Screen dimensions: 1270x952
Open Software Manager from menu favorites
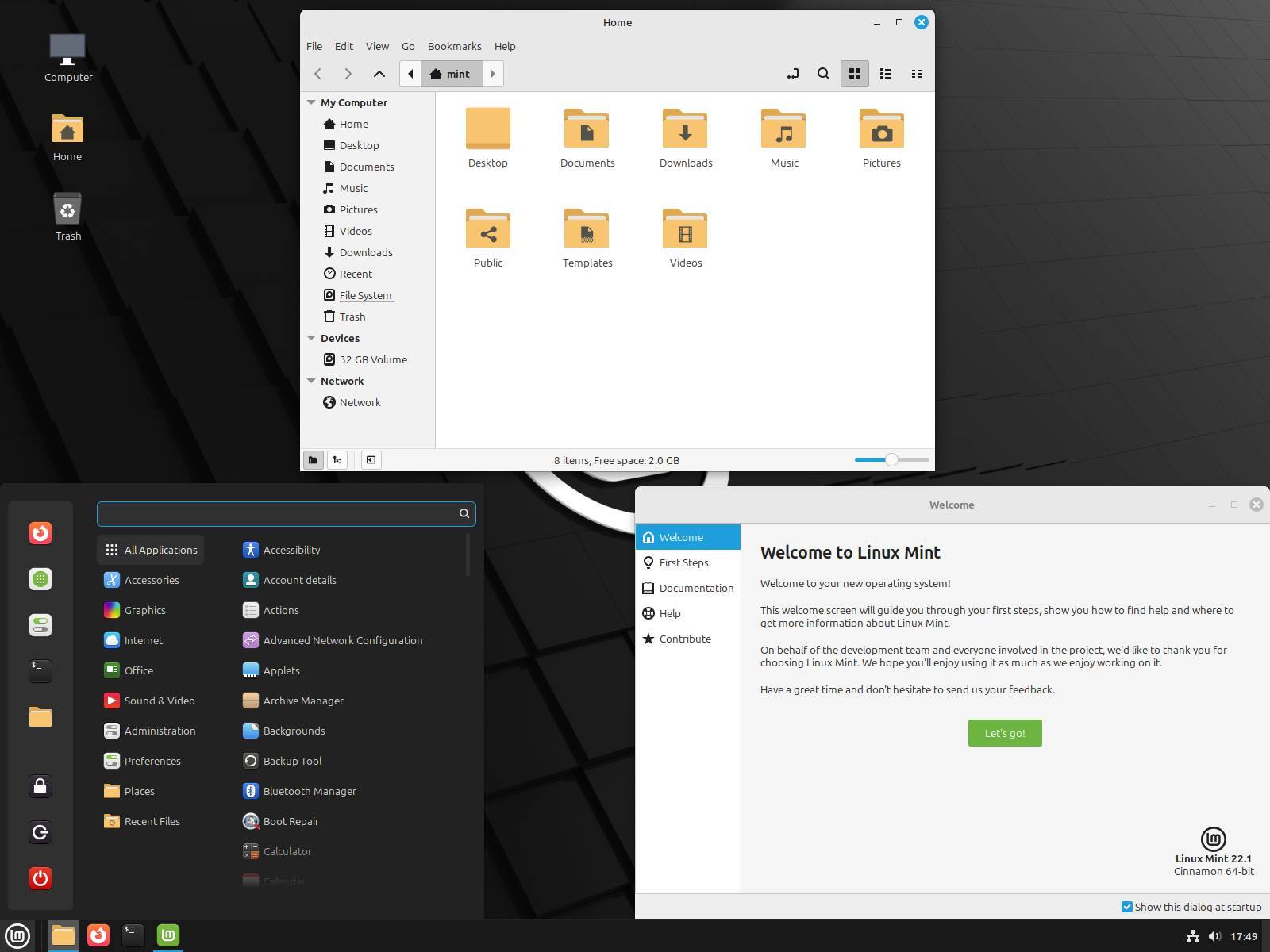coord(40,579)
